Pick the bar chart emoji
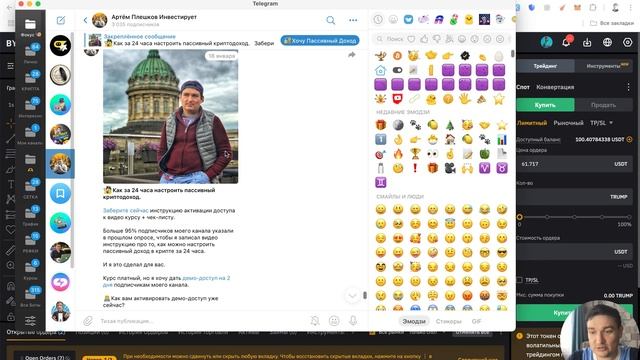 [x=502, y=140]
